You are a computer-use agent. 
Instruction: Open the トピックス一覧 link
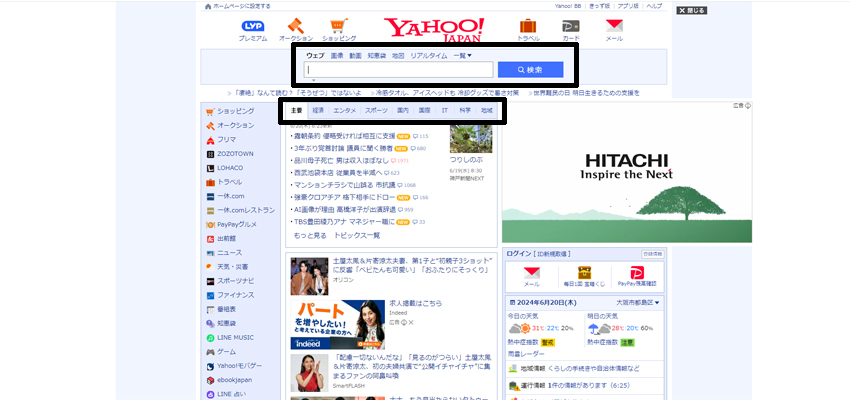[x=357, y=236]
